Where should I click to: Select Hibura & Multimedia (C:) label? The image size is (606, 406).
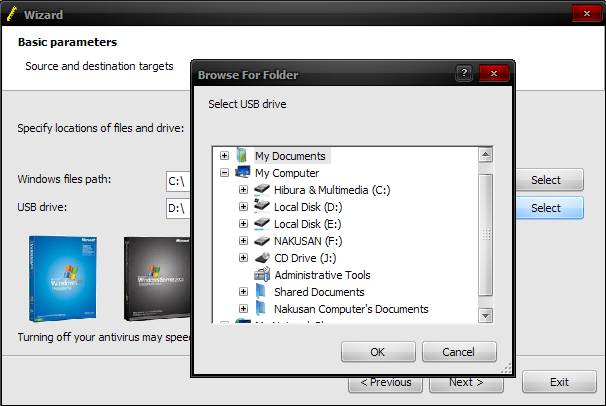332,190
